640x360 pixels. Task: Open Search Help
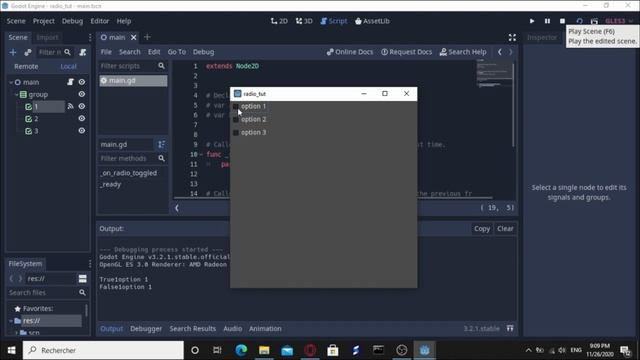pos(463,52)
